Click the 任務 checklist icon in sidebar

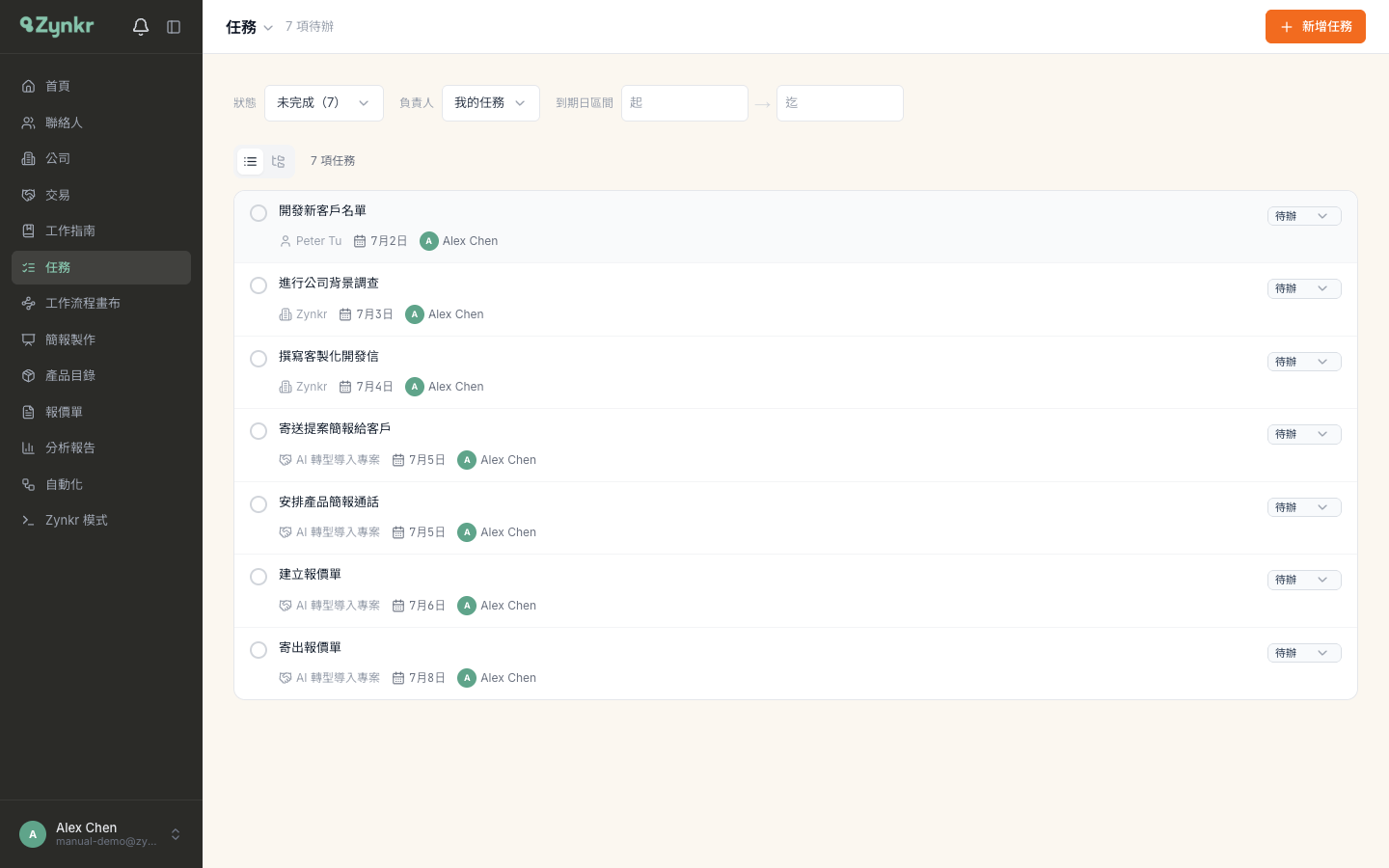(29, 267)
